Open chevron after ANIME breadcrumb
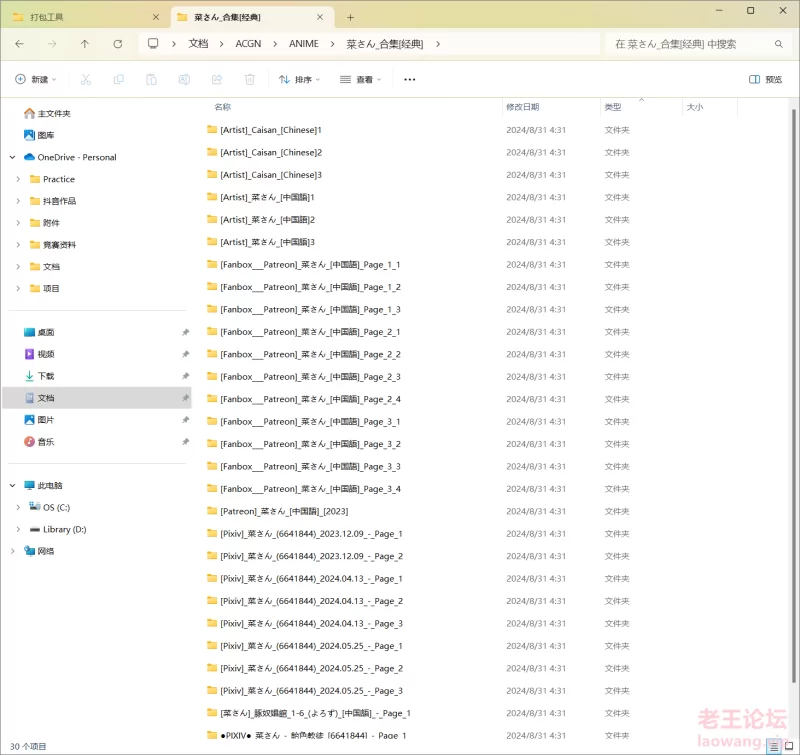Screen dimensions: 800x755 pos(332,44)
